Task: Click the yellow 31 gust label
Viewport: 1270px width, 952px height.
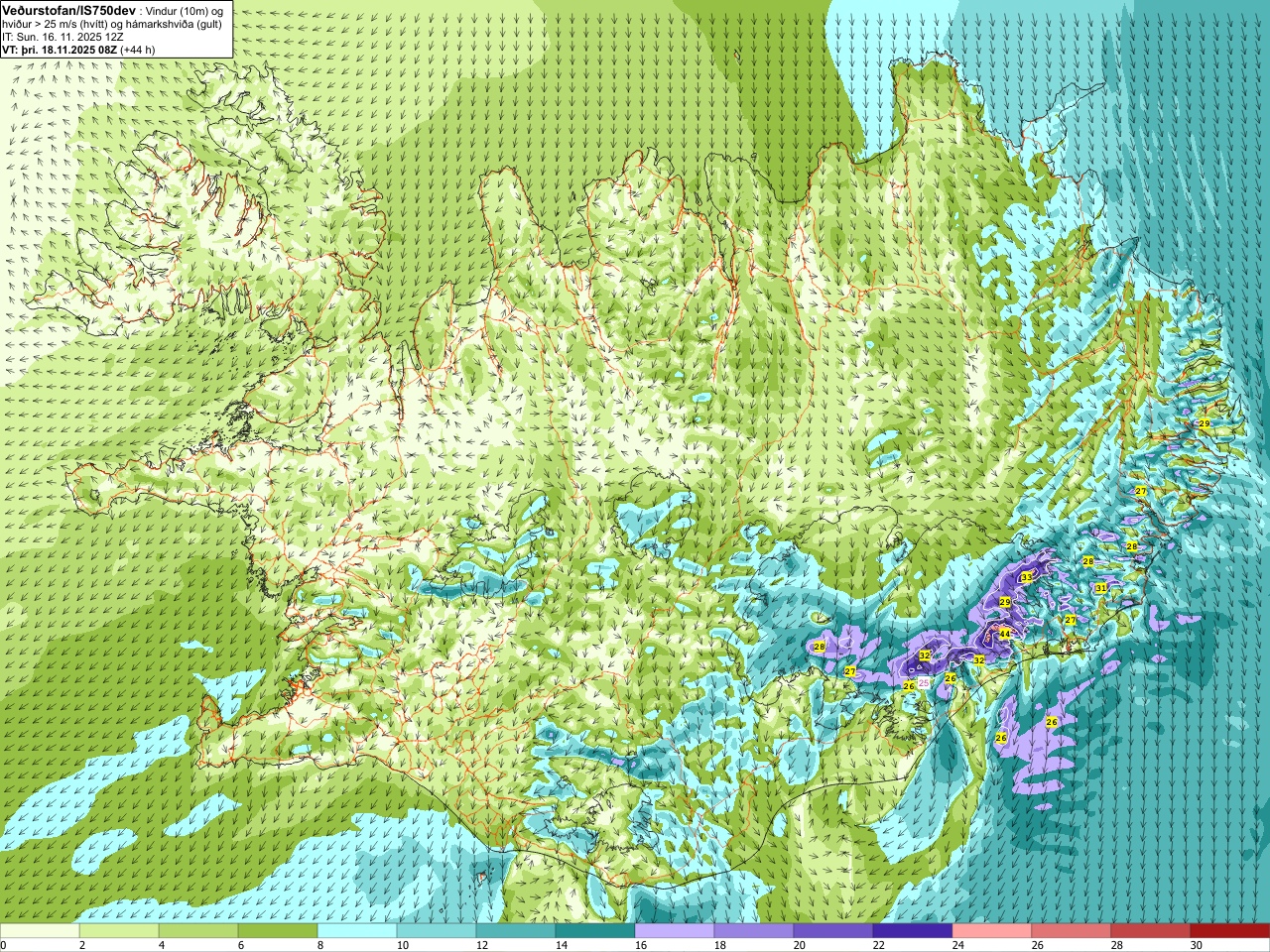Action: tap(1100, 588)
